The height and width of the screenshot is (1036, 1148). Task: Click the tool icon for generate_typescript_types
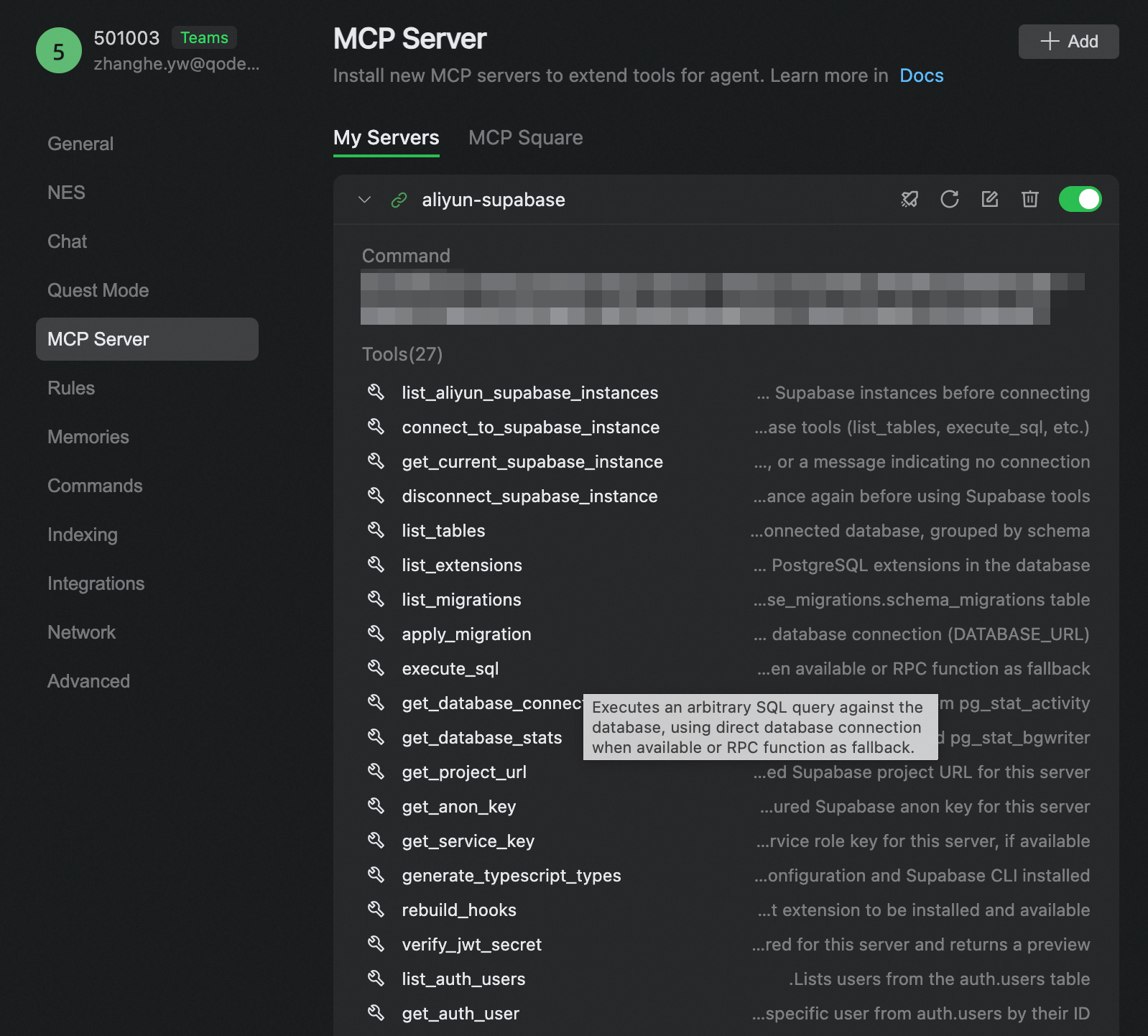(x=376, y=874)
